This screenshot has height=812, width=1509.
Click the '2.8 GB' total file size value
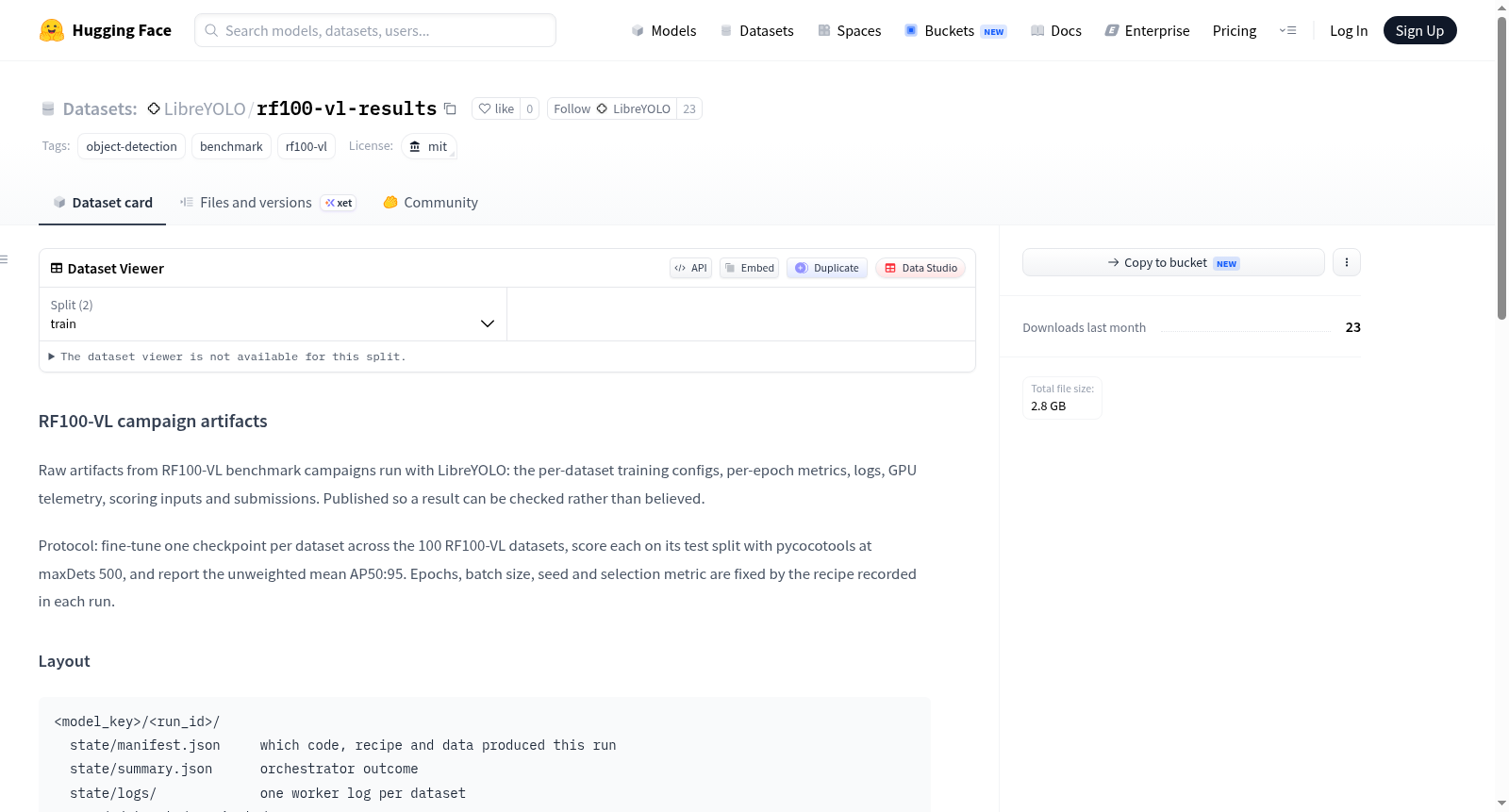[x=1049, y=406]
